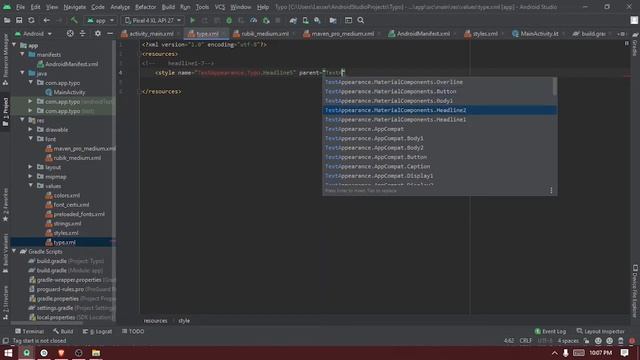Run the app with the green play icon
Viewport: 640px width, 360px height.
point(193,20)
